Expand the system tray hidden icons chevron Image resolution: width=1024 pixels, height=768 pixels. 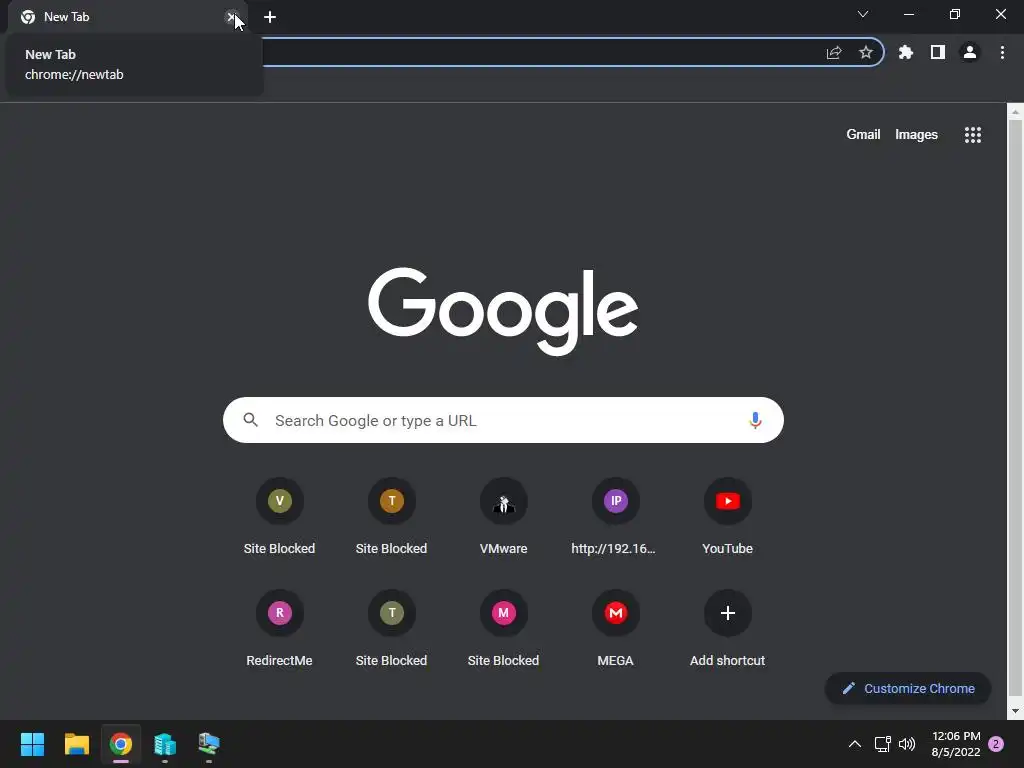854,744
